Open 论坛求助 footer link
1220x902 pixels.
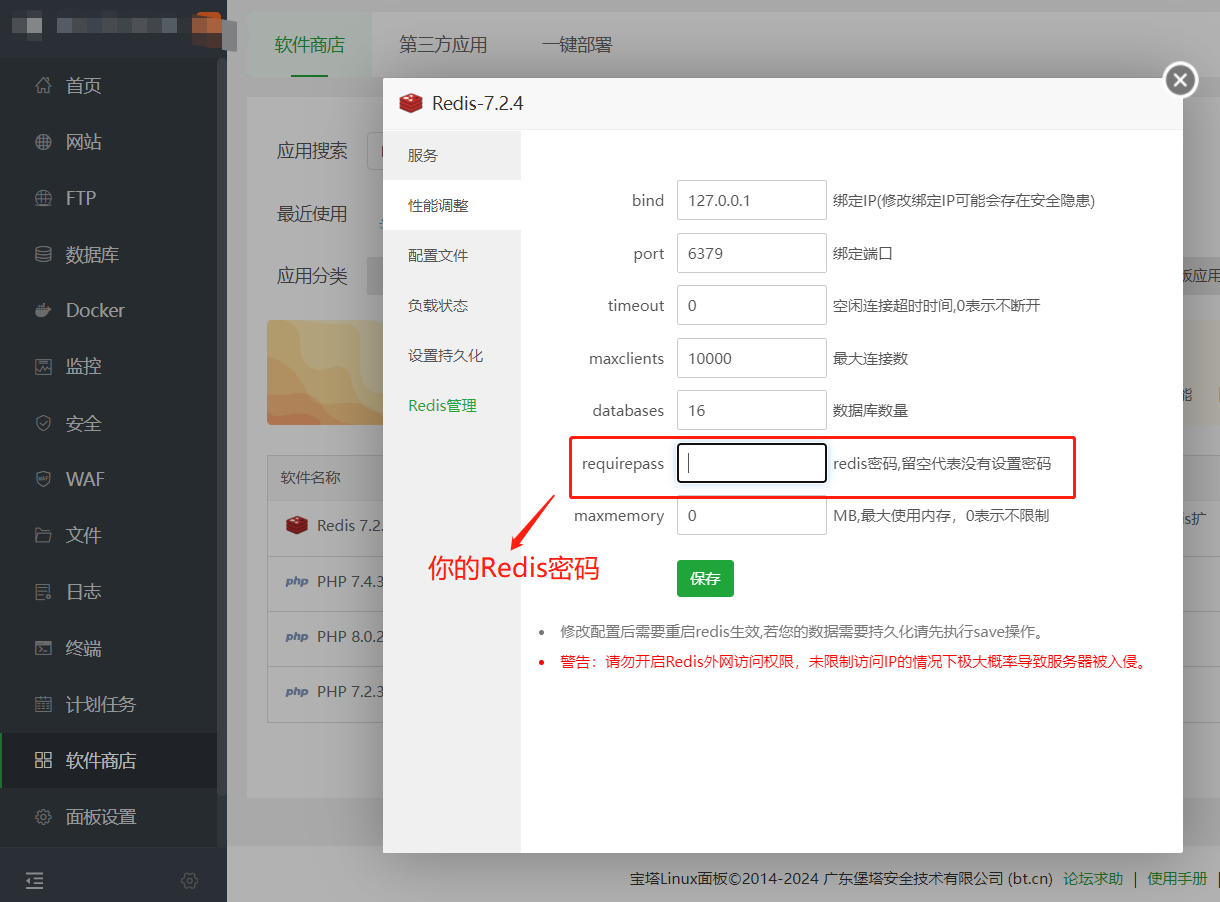pyautogui.click(x=1093, y=878)
